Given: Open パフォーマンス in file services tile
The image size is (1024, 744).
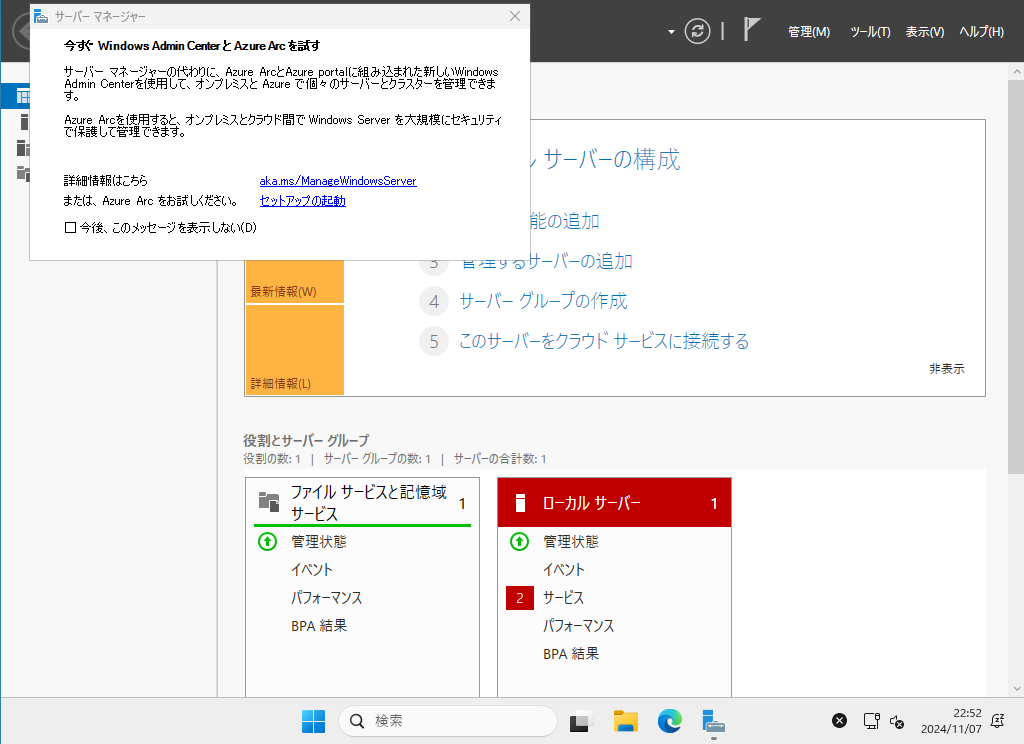Looking at the screenshot, I should [326, 598].
